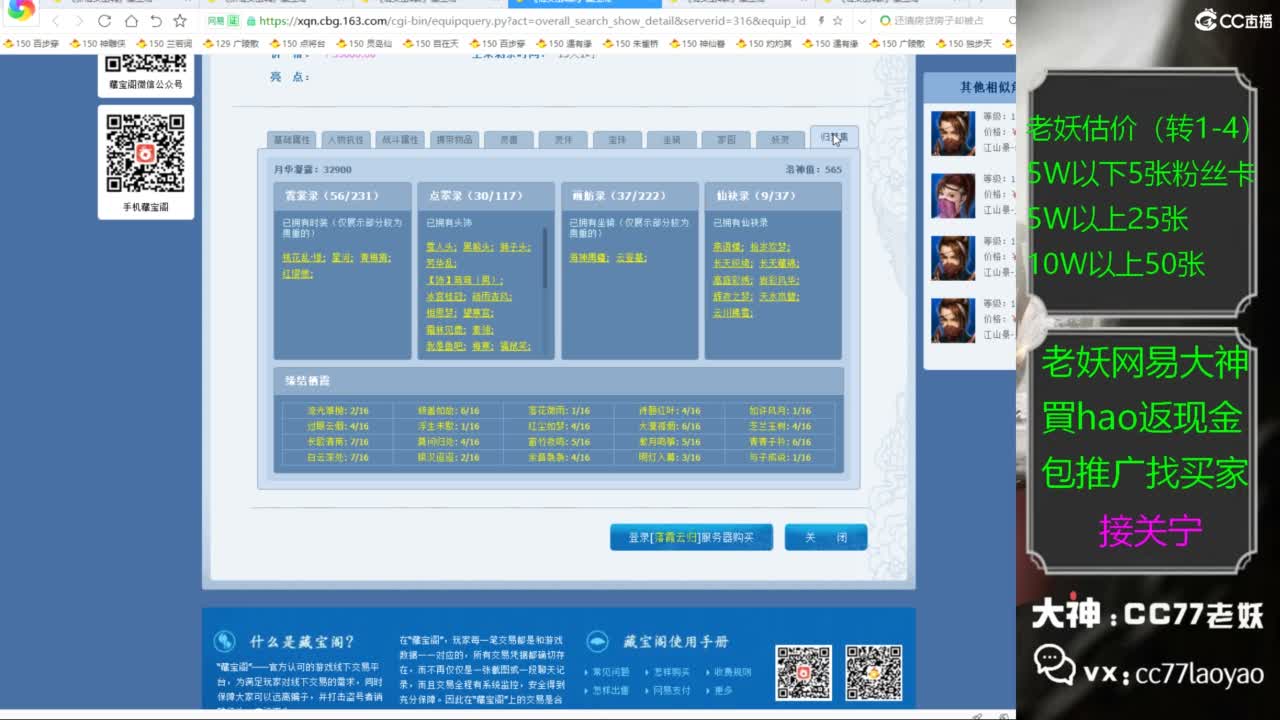Reload the page with the refresh icon
This screenshot has height=720, width=1280.
105,21
